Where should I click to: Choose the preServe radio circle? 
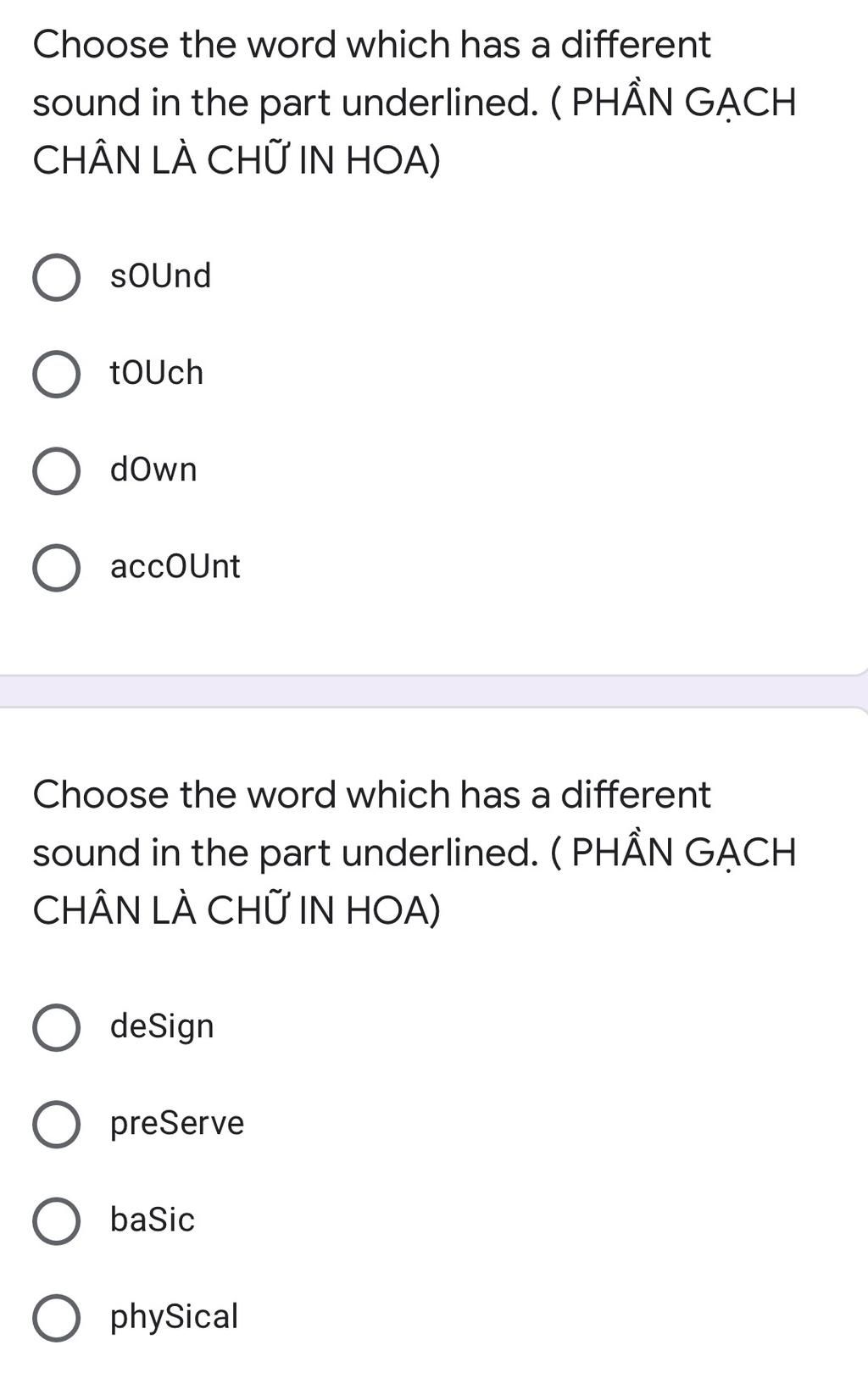tap(57, 1124)
